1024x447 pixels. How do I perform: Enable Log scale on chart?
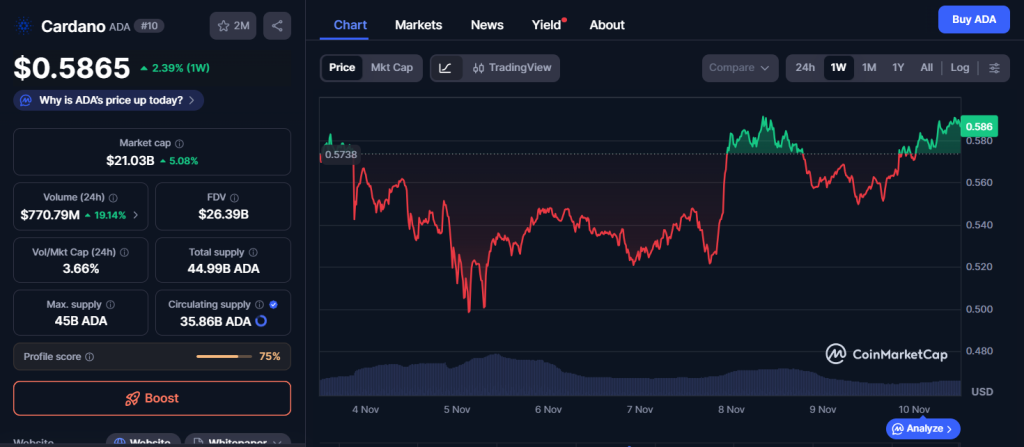click(960, 68)
